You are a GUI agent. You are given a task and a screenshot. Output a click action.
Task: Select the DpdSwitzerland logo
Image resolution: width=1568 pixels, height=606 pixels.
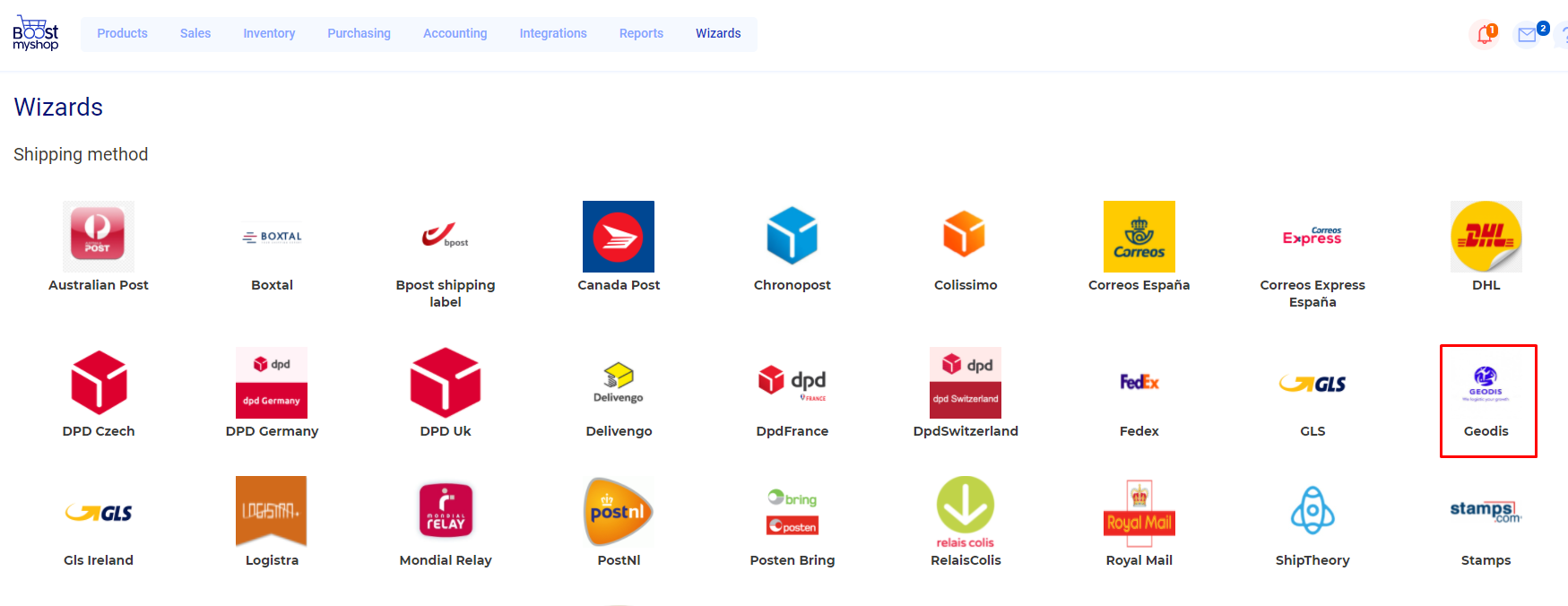click(966, 383)
